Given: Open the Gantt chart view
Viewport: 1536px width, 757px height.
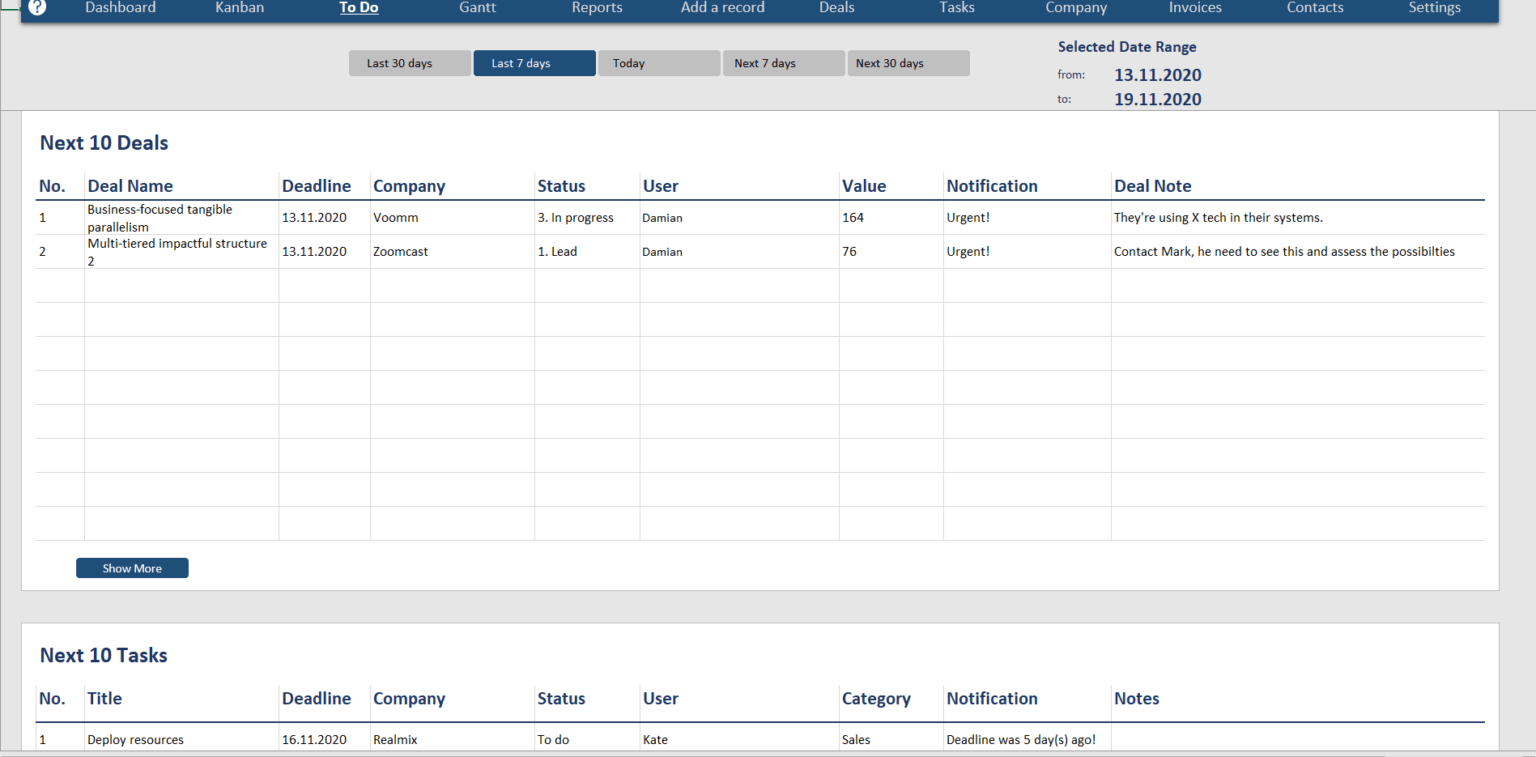Looking at the screenshot, I should tap(477, 8).
